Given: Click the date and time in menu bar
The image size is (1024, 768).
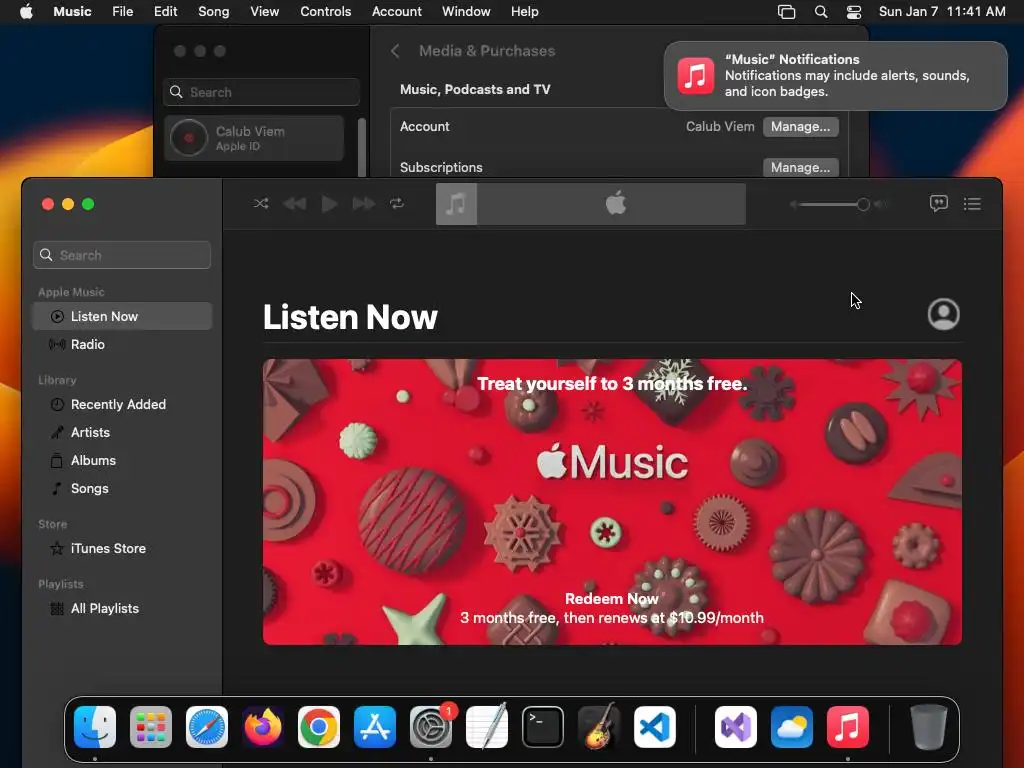Looking at the screenshot, I should click(x=942, y=11).
